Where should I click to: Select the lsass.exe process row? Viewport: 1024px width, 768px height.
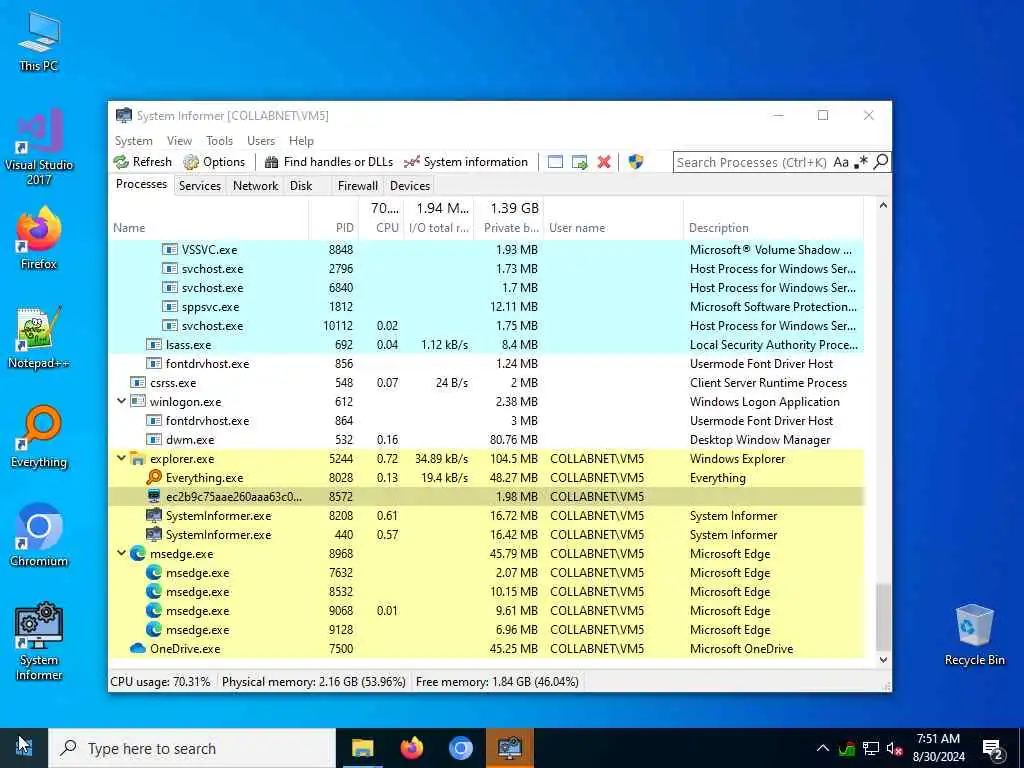(x=486, y=344)
